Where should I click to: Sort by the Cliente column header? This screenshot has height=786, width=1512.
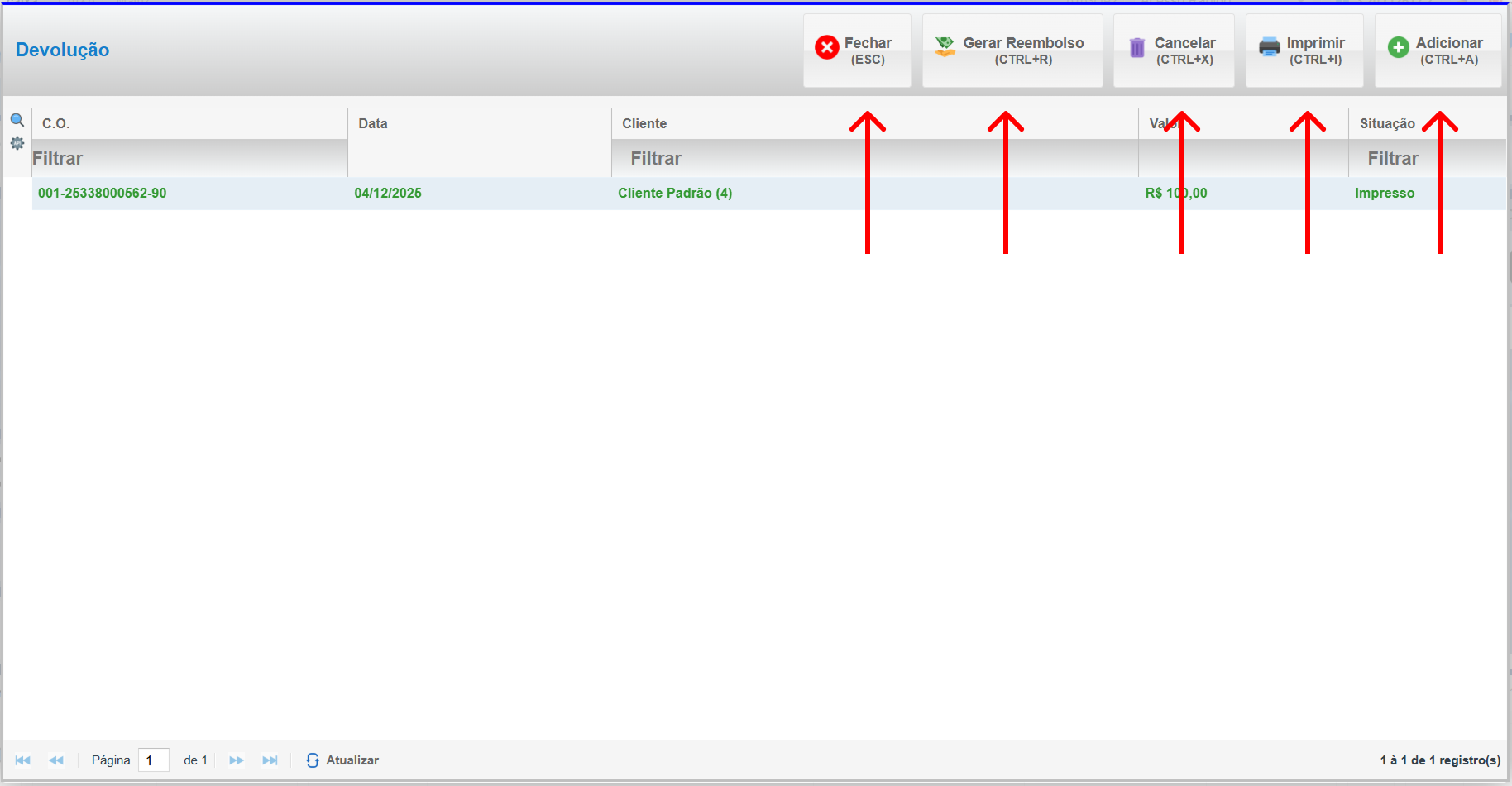[644, 123]
